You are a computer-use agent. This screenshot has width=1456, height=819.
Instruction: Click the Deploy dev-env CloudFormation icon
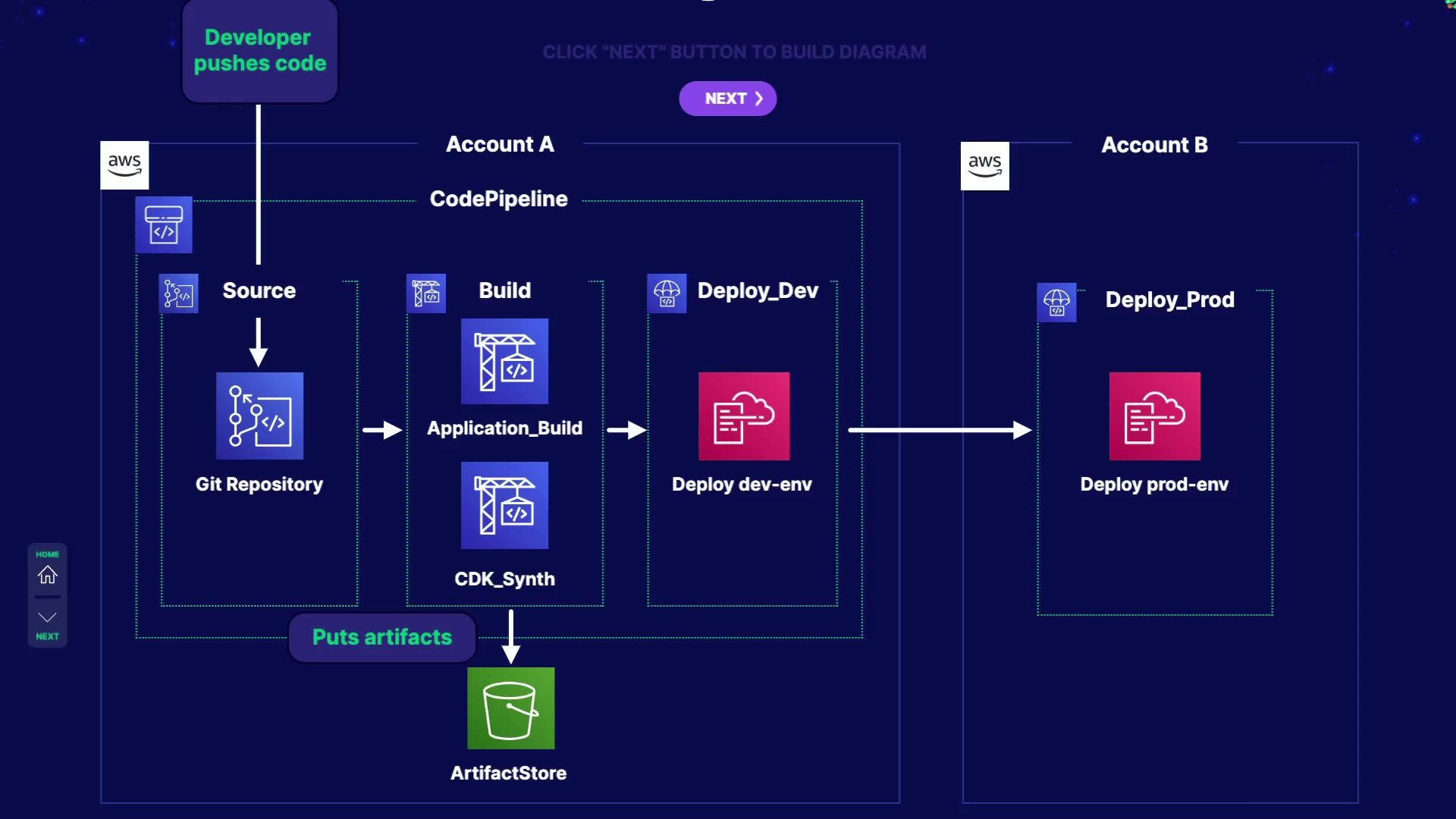pos(743,416)
